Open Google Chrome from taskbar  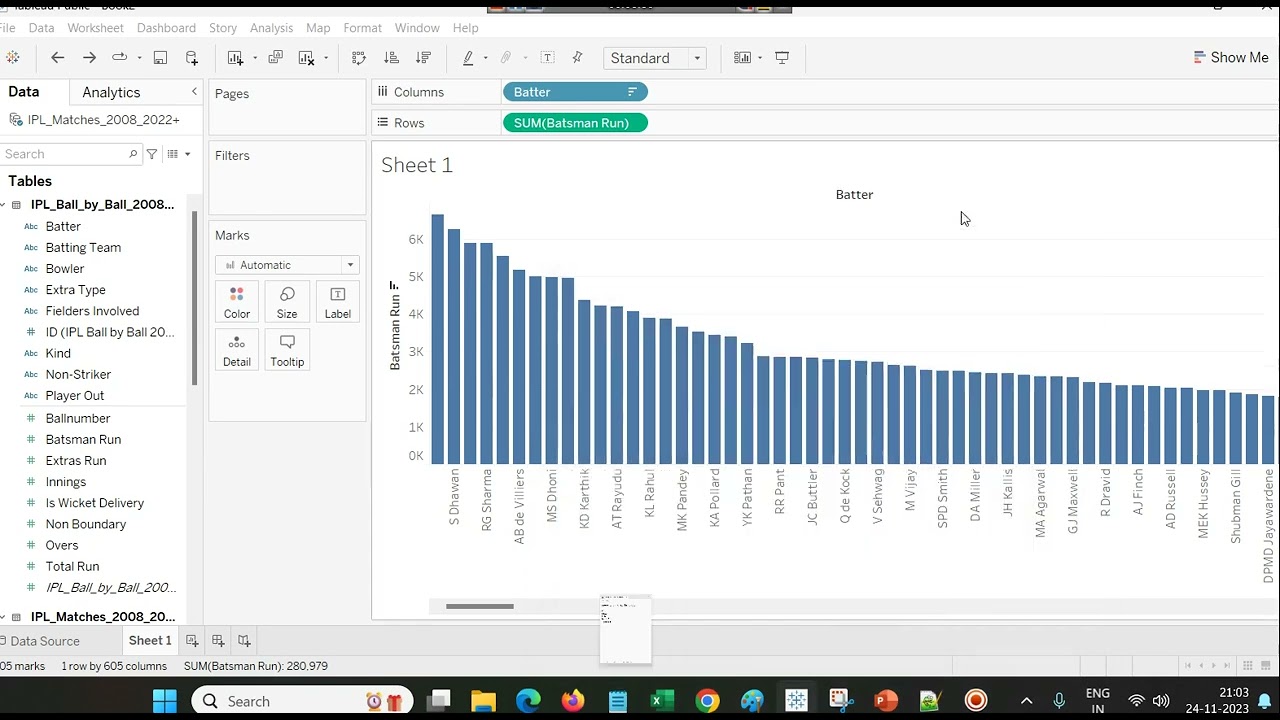pos(707,701)
